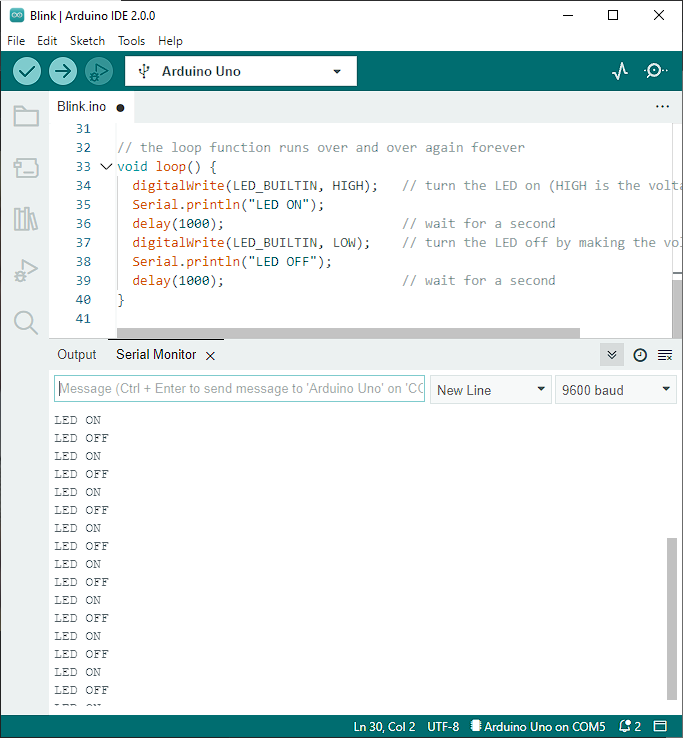Open the 9600 baud rate dropdown

(x=616, y=390)
